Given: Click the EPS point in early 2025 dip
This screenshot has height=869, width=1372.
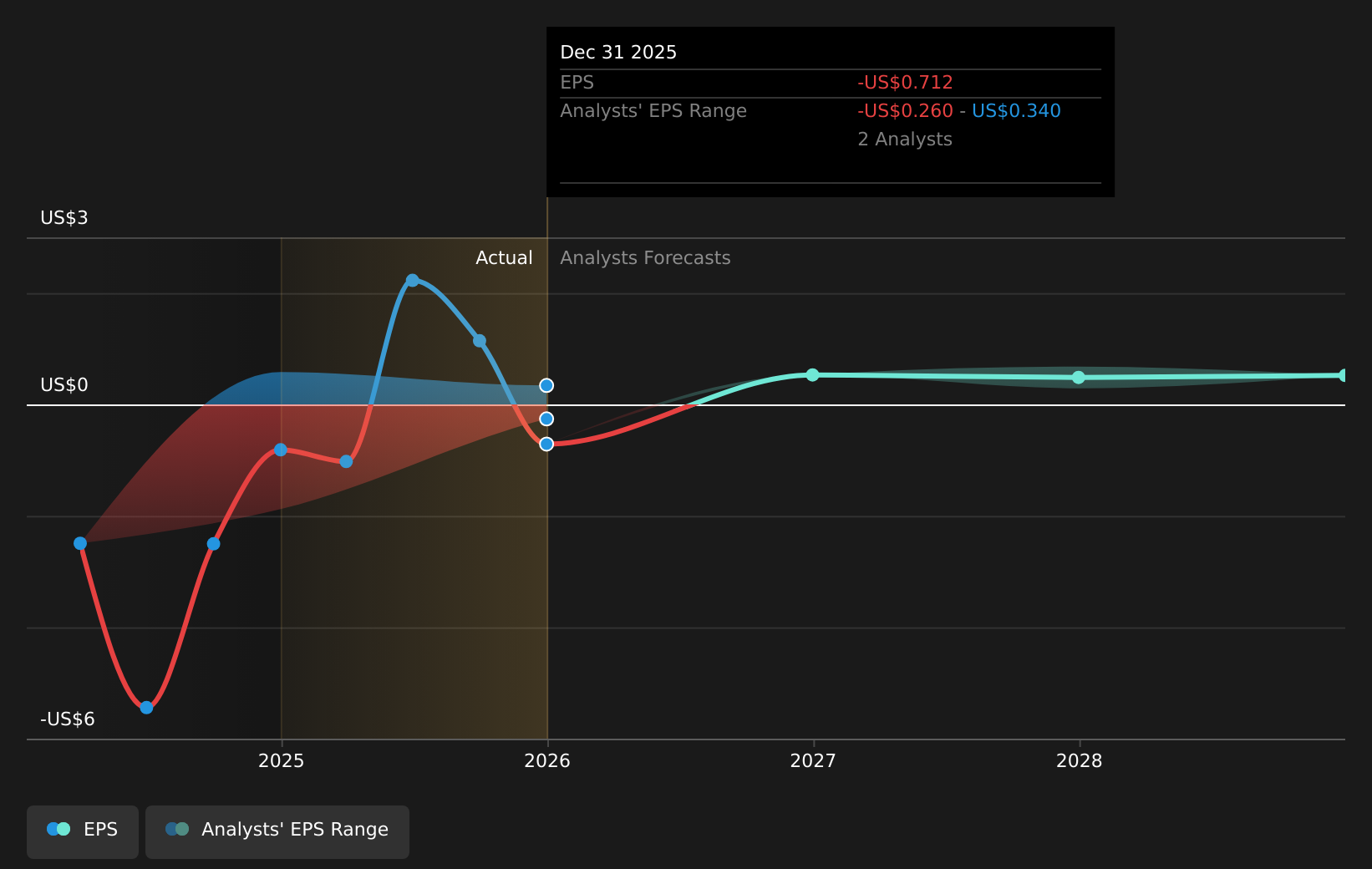Looking at the screenshot, I should click(x=346, y=461).
